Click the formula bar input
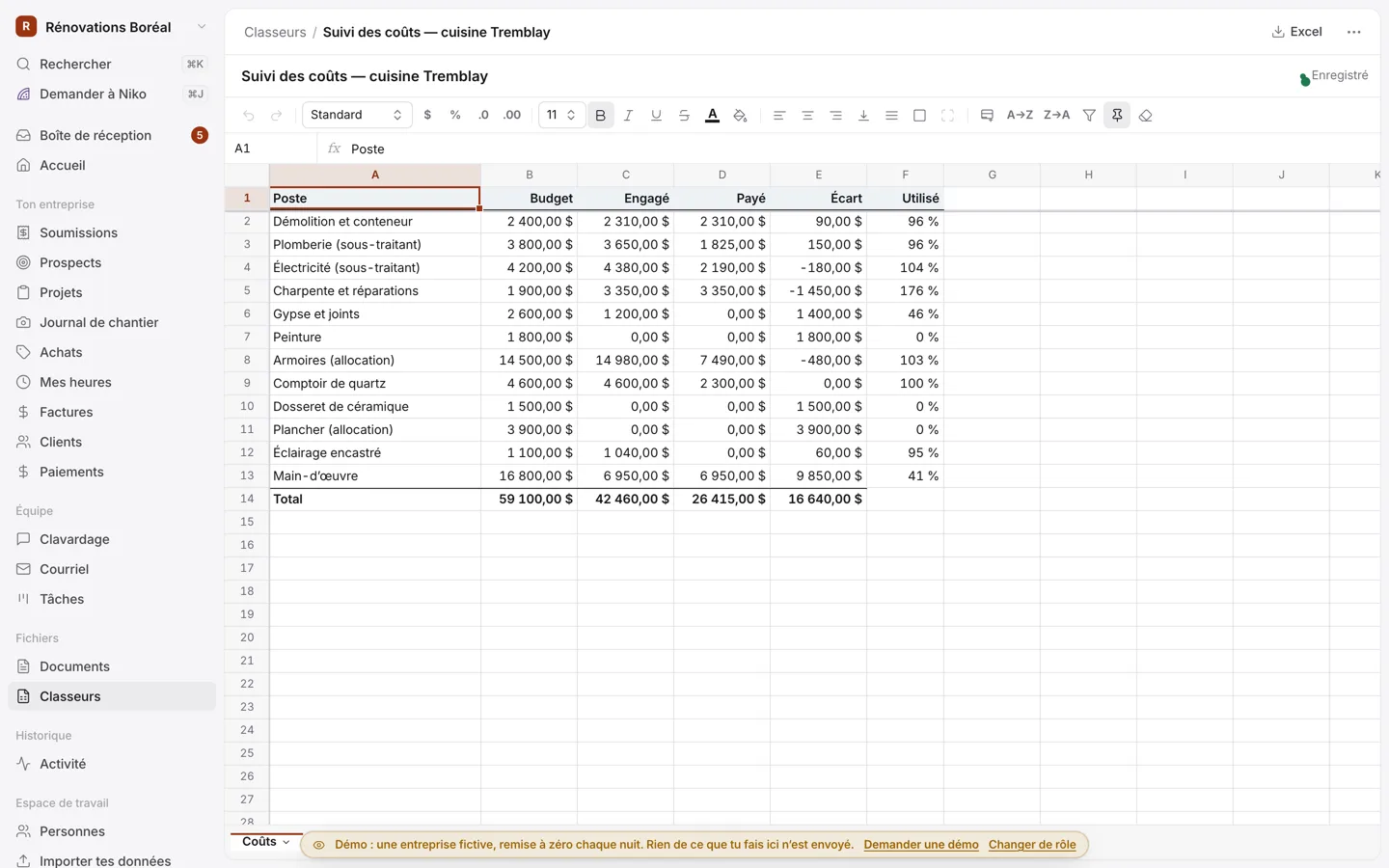 click(x=863, y=149)
